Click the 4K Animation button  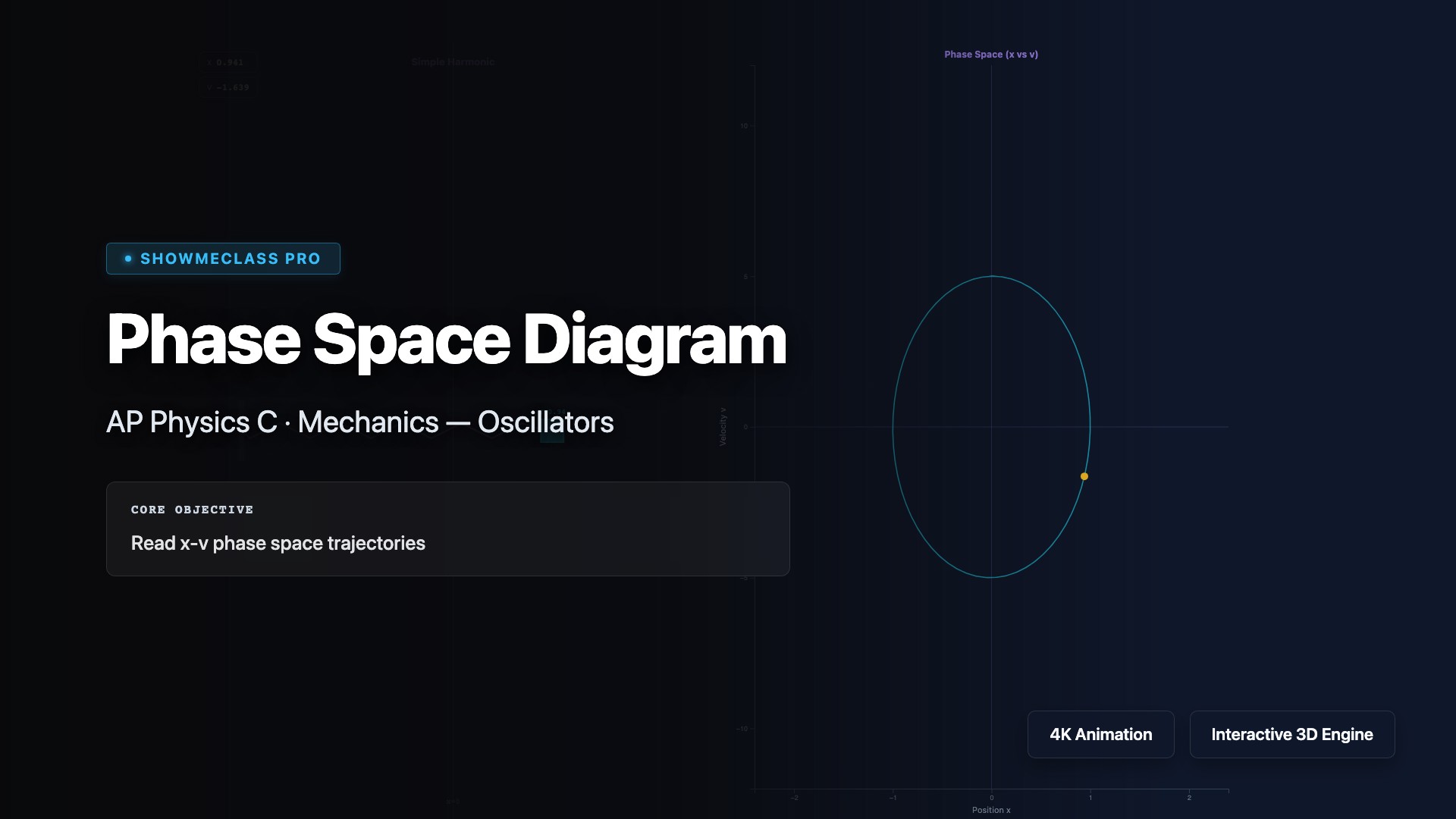(x=1100, y=734)
